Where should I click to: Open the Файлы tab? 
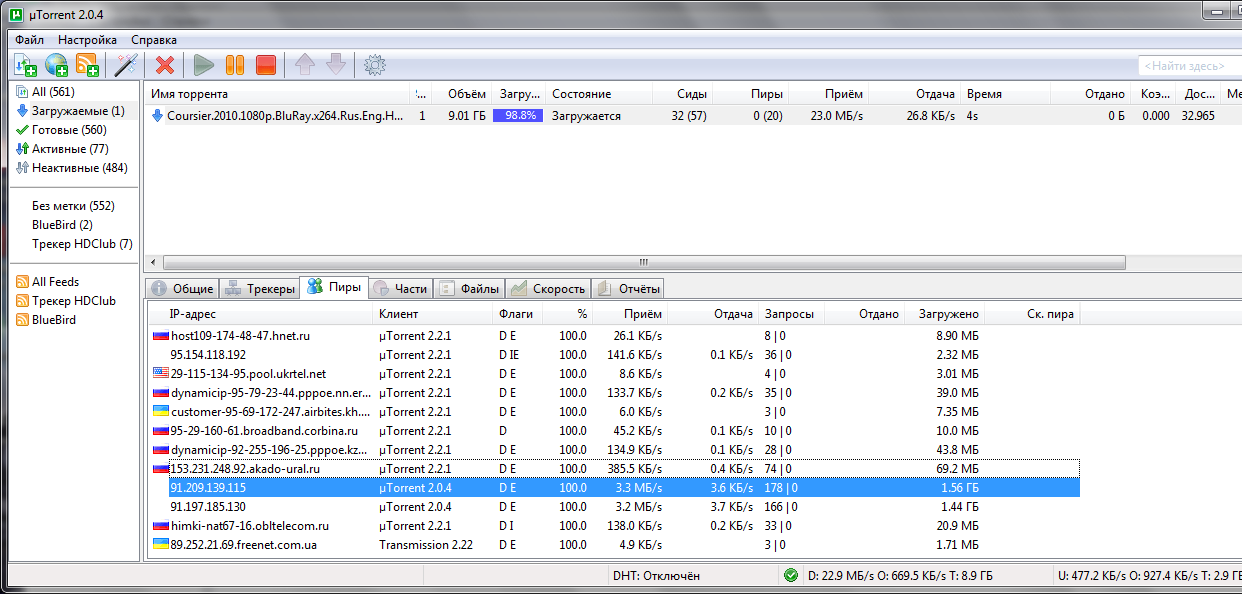[469, 288]
